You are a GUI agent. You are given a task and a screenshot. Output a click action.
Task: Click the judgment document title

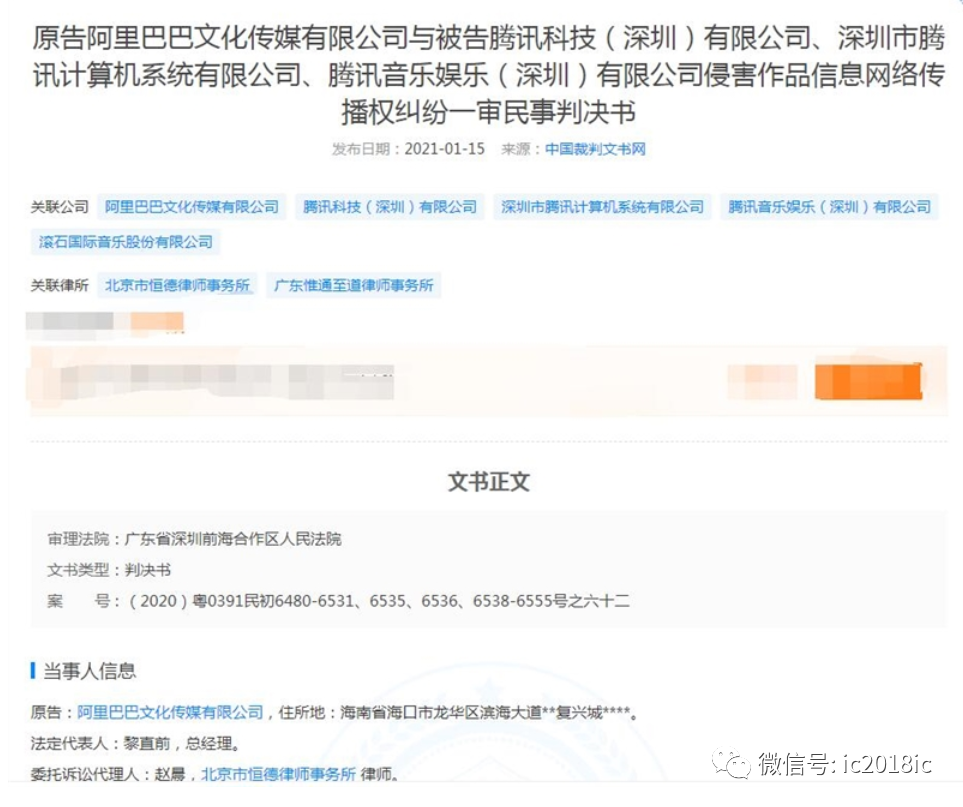[489, 75]
